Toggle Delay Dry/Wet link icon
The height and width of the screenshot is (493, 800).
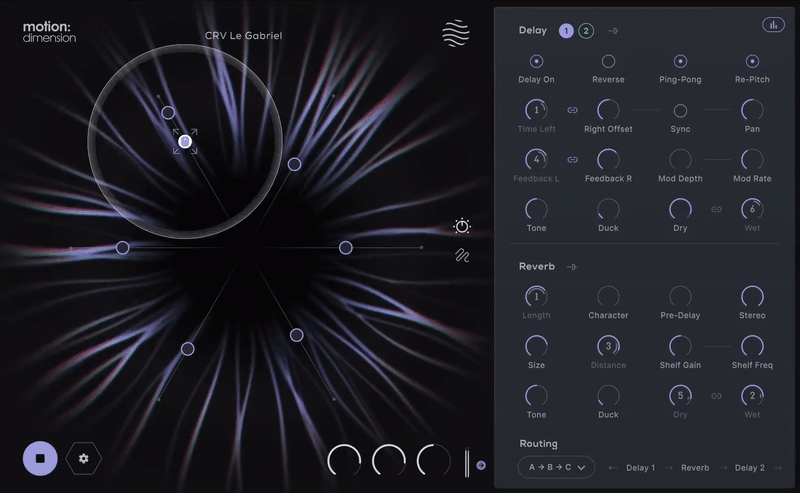(x=716, y=209)
